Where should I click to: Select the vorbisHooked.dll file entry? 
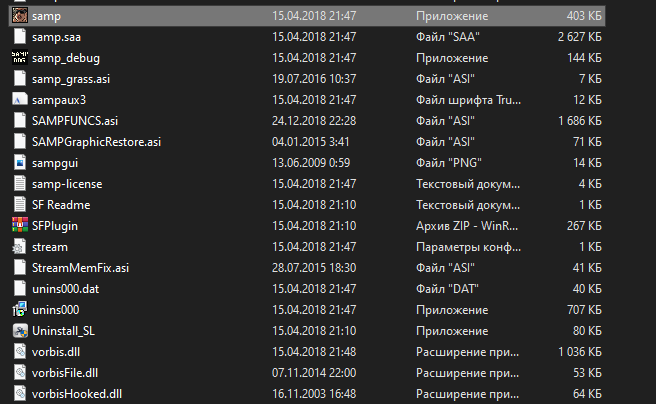click(77, 394)
